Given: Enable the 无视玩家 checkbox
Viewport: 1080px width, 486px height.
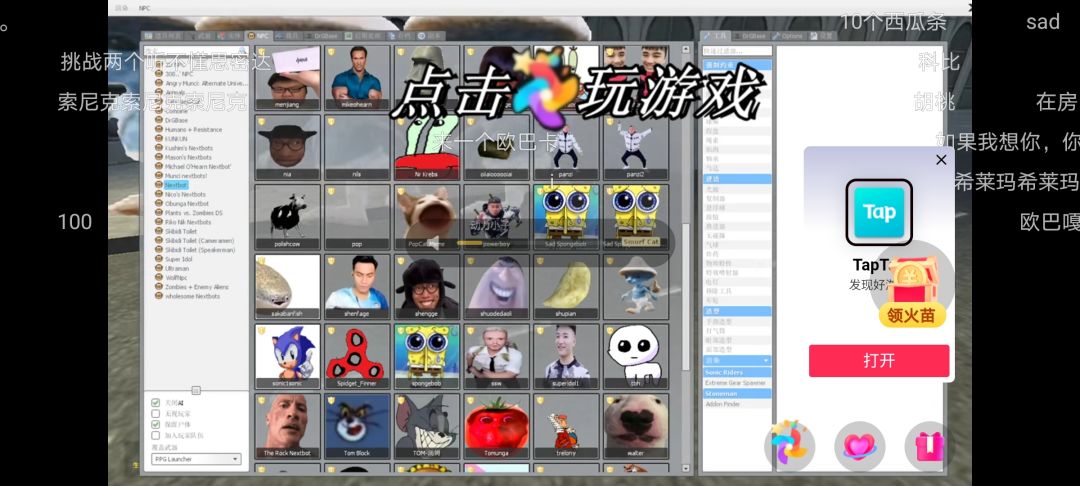Looking at the screenshot, I should tap(156, 414).
